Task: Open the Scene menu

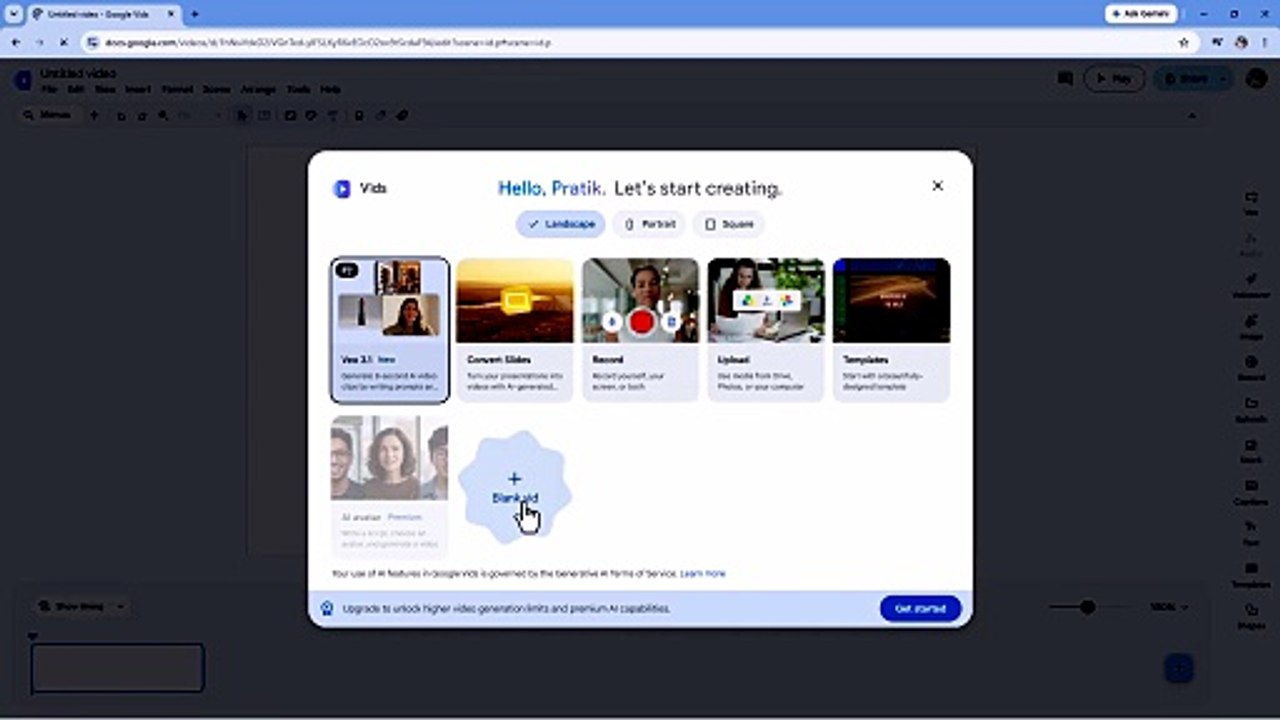Action: pos(216,89)
